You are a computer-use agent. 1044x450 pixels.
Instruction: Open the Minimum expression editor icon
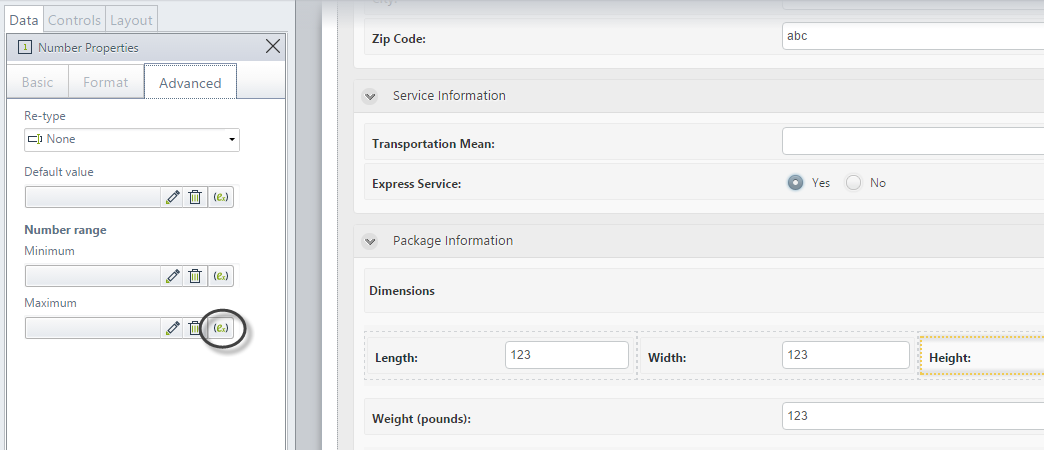[220, 276]
